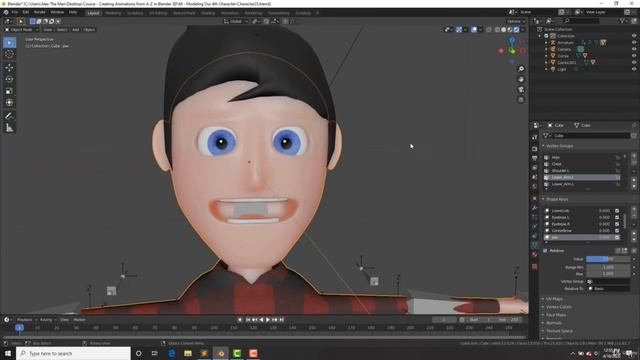Open the viewport Object menu
Viewport: 640px width, 360px height.
[x=89, y=30]
